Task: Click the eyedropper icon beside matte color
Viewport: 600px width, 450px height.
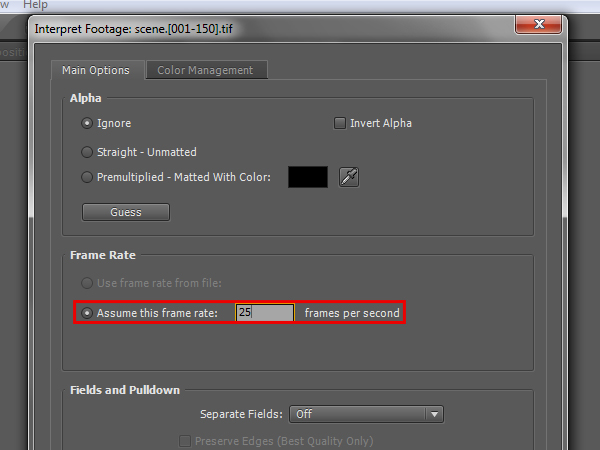Action: [x=349, y=177]
